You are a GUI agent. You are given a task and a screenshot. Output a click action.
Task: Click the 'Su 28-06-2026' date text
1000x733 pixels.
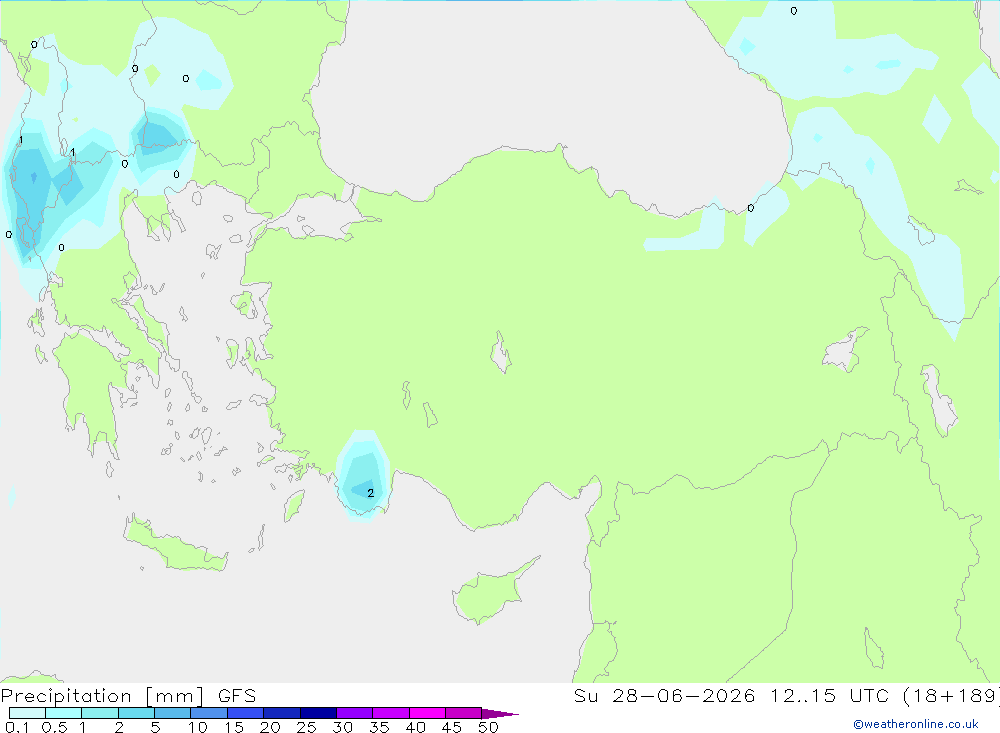(665, 696)
